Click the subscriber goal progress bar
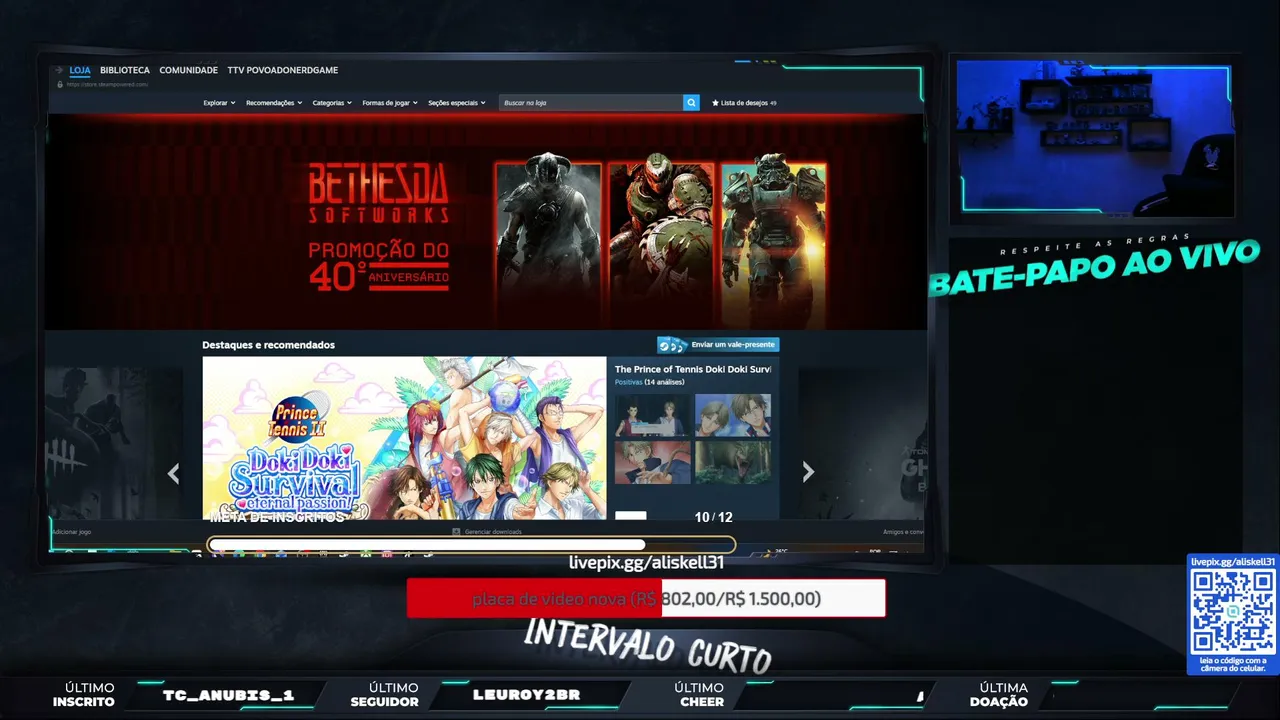Image resolution: width=1280 pixels, height=720 pixels. pyautogui.click(x=472, y=545)
